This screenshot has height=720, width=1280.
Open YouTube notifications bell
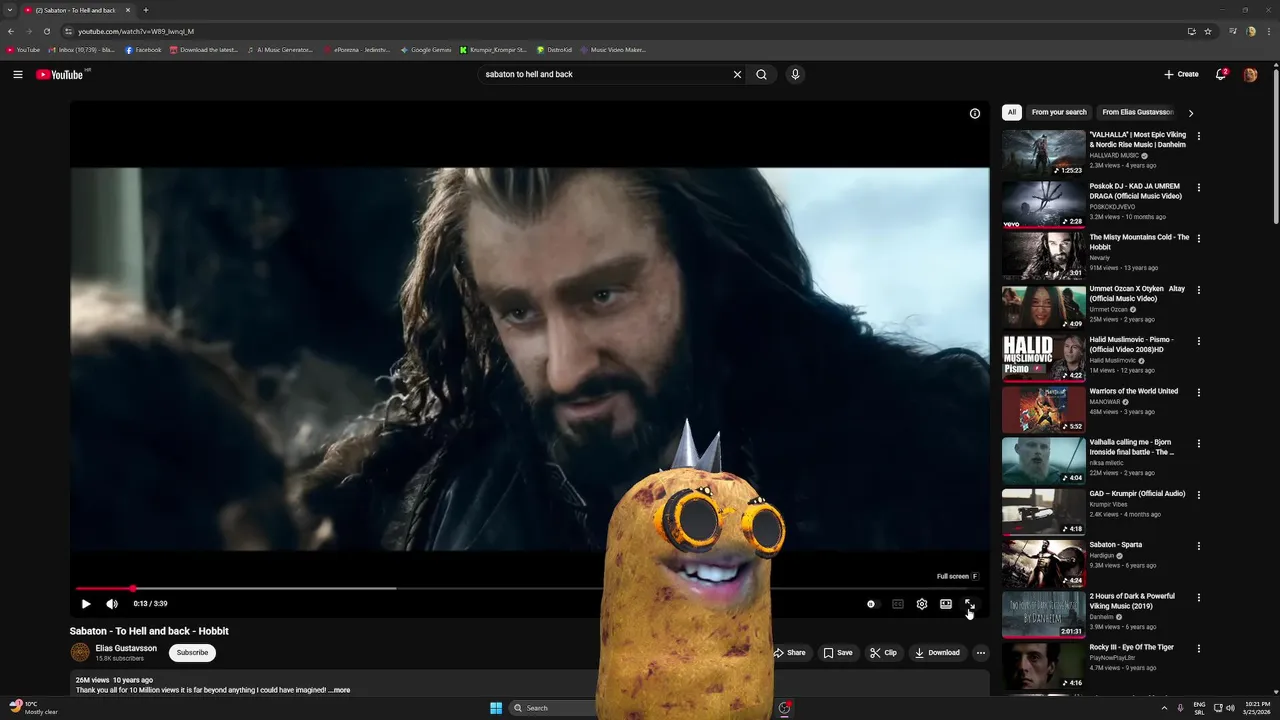(x=1220, y=74)
